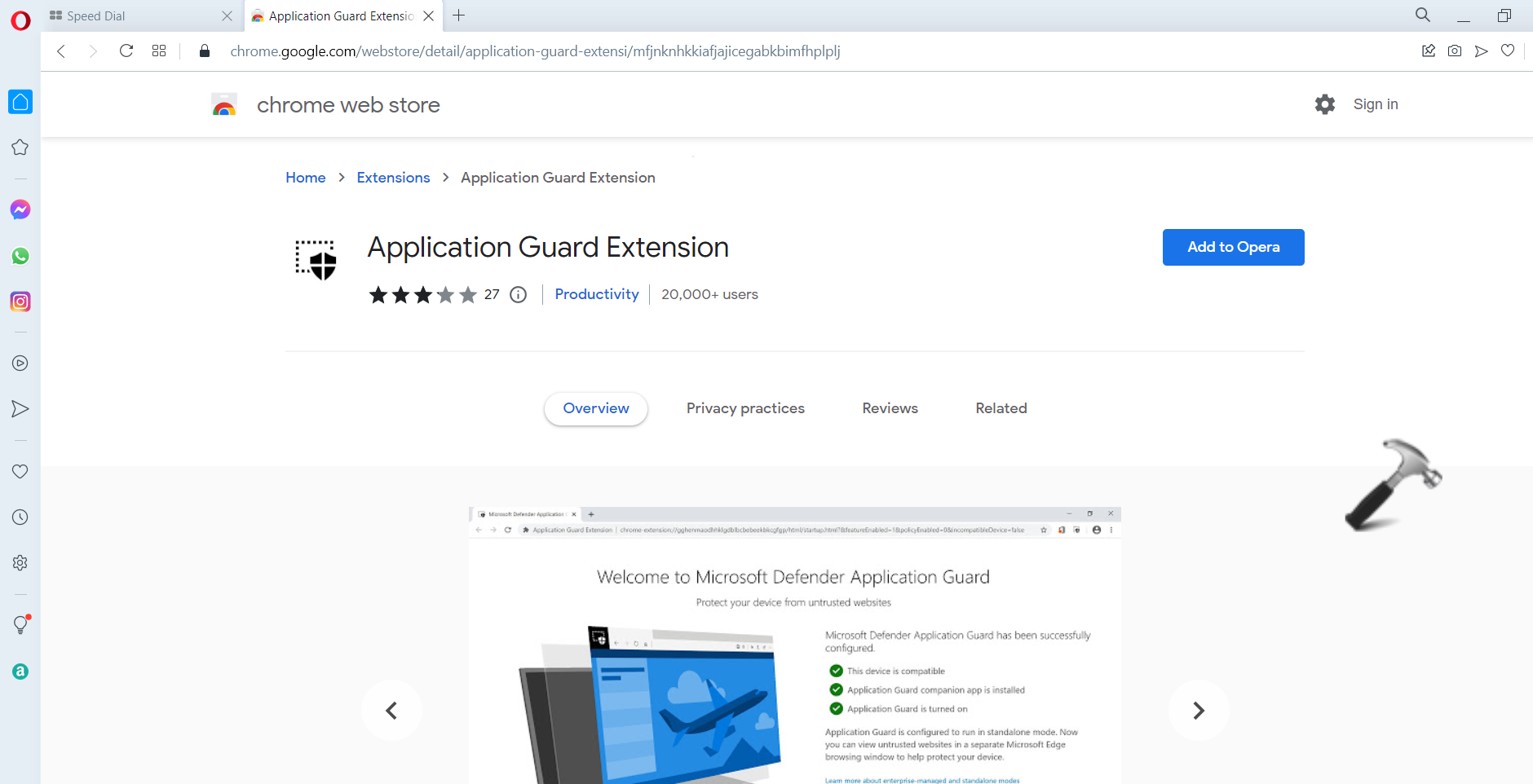Viewport: 1533px width, 784px height.
Task: Open the History clock icon in sidebar
Action: click(x=20, y=518)
